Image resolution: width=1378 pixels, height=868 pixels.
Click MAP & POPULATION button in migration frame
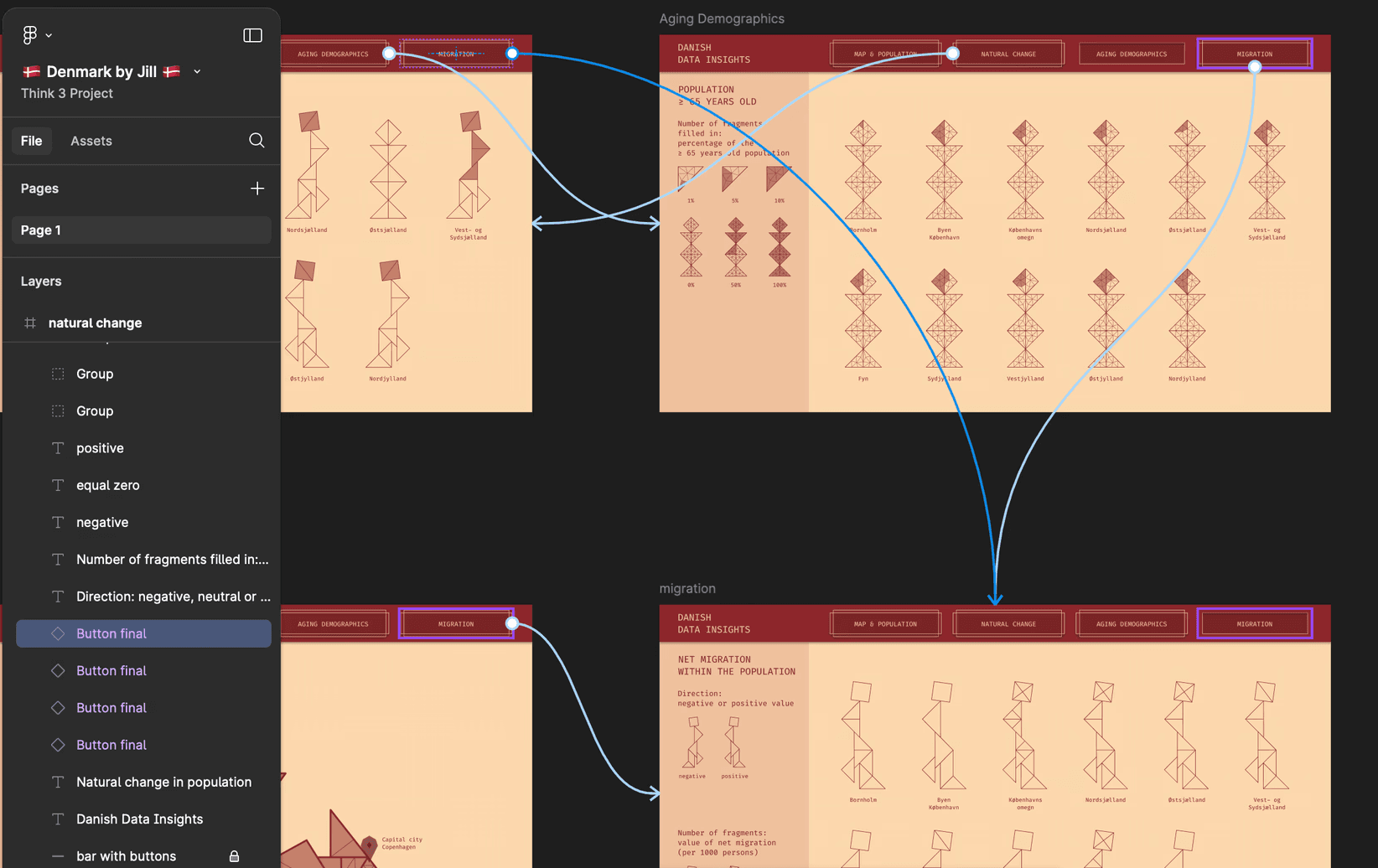[885, 624]
